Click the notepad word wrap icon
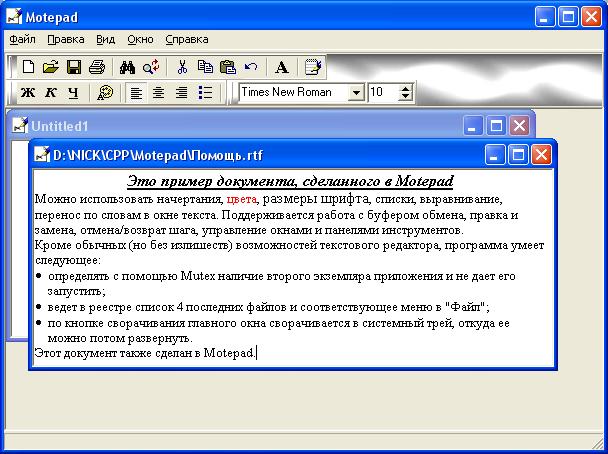Image resolution: width=608 pixels, height=454 pixels. (313, 67)
